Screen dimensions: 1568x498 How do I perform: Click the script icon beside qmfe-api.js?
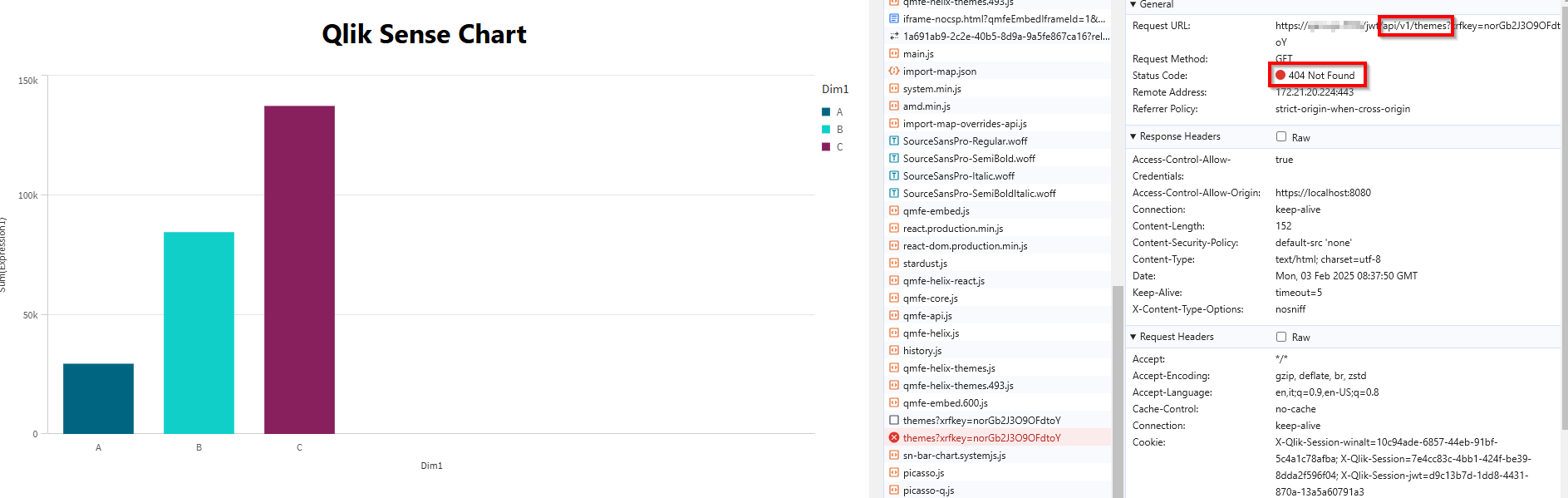pos(894,315)
